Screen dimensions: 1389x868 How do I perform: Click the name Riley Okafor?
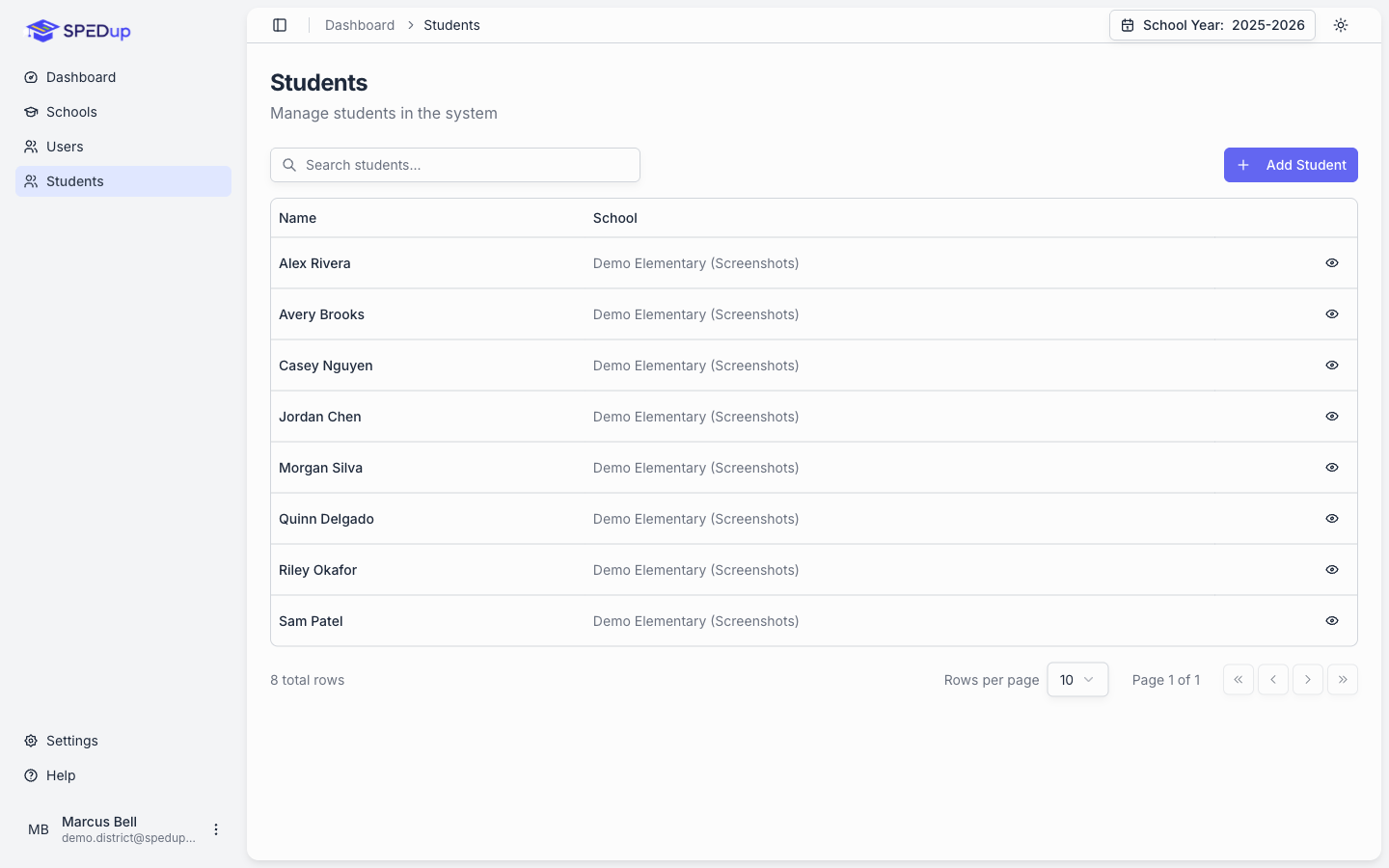click(317, 570)
